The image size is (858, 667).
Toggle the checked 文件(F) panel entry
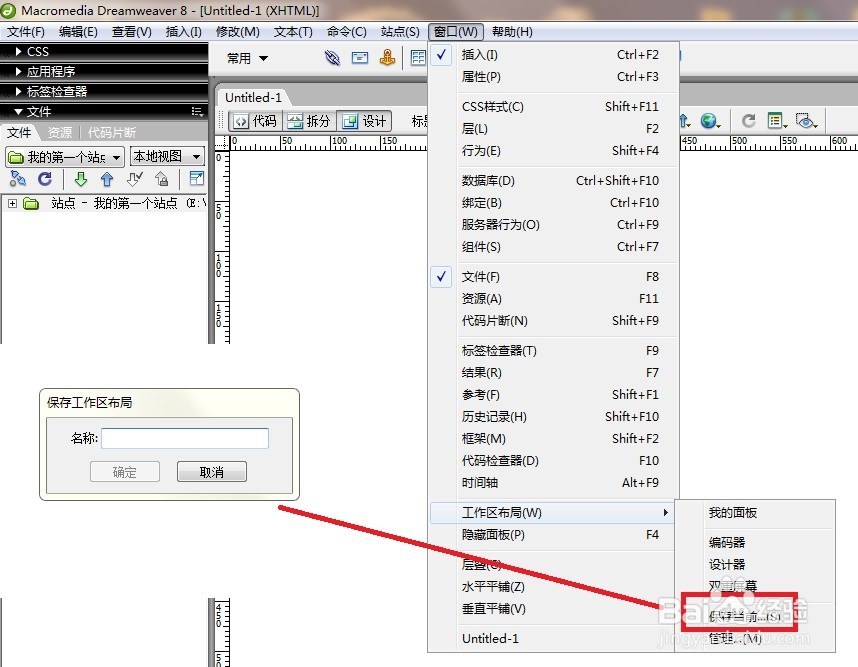pyautogui.click(x=554, y=277)
